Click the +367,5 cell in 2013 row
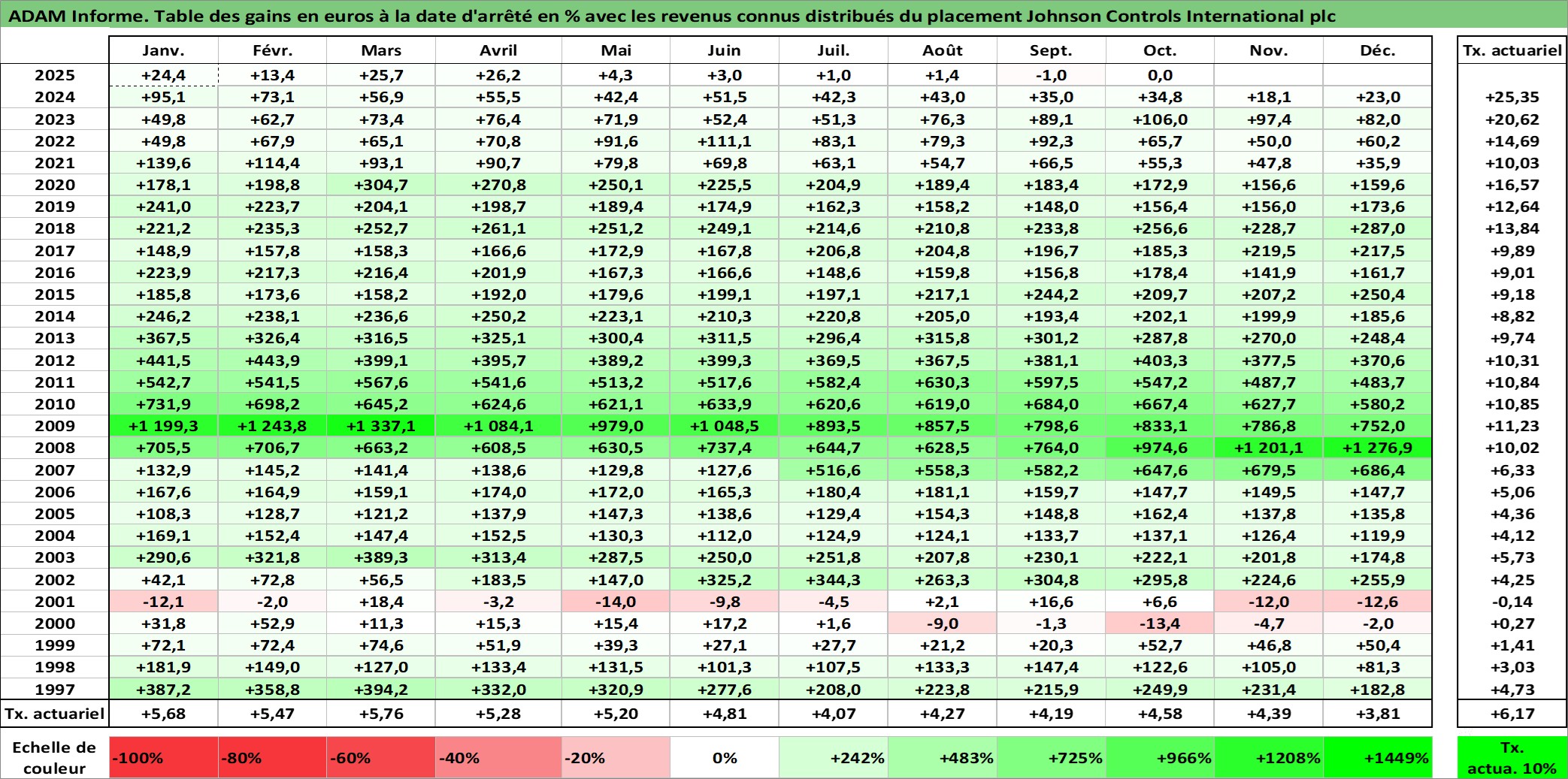This screenshot has width=1568, height=779. tap(164, 338)
